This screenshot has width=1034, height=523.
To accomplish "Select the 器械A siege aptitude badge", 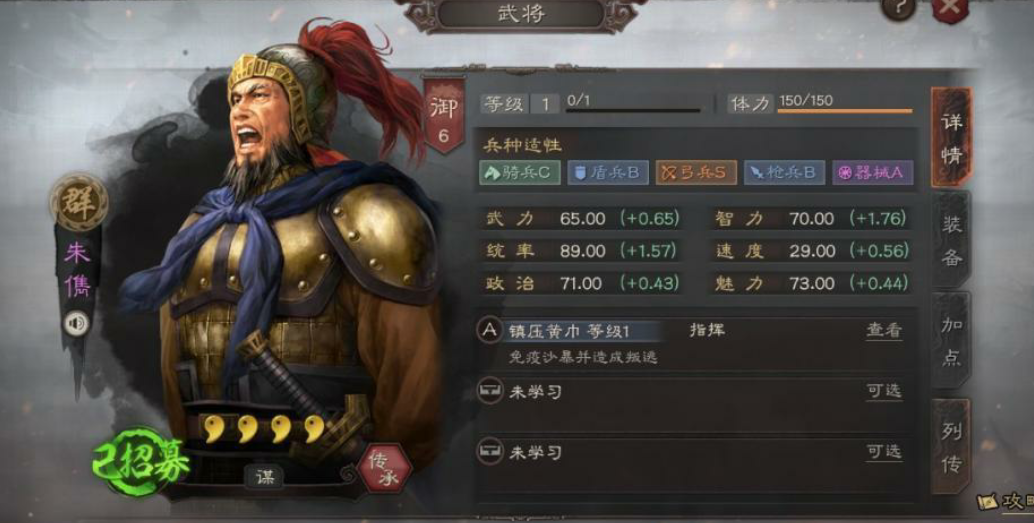I will click(872, 173).
